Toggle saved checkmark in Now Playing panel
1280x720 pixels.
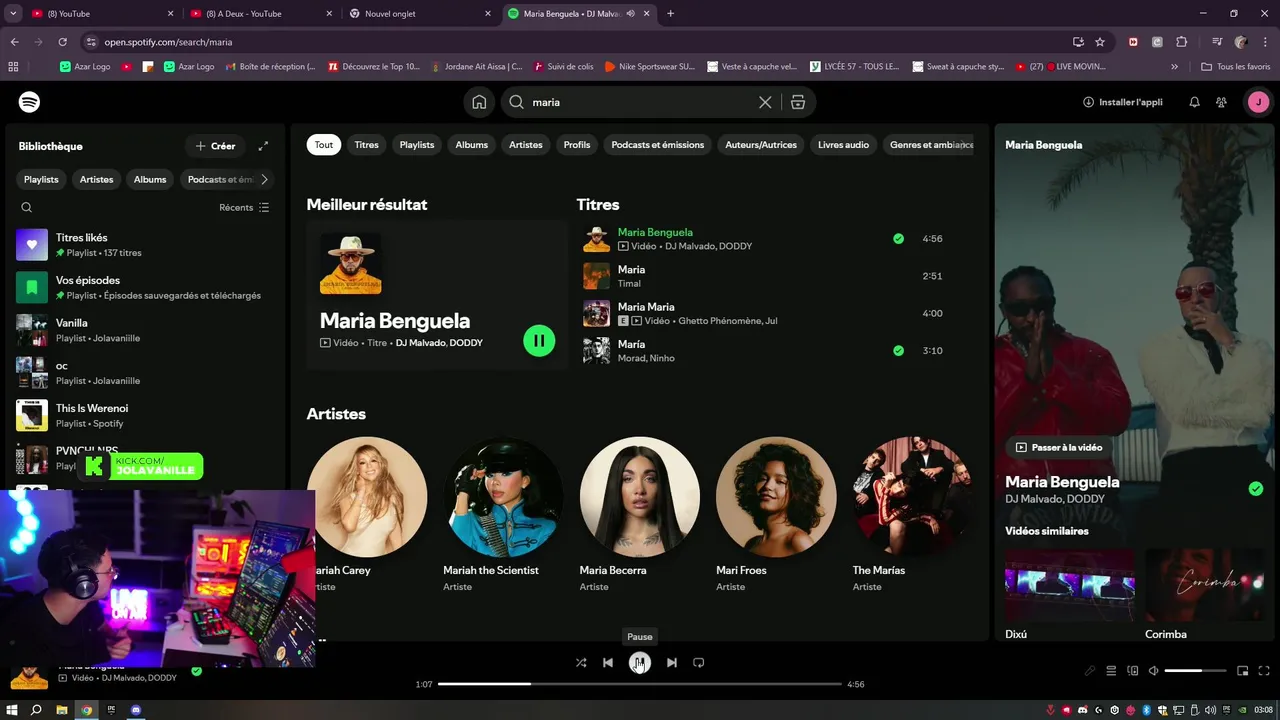(x=1256, y=489)
